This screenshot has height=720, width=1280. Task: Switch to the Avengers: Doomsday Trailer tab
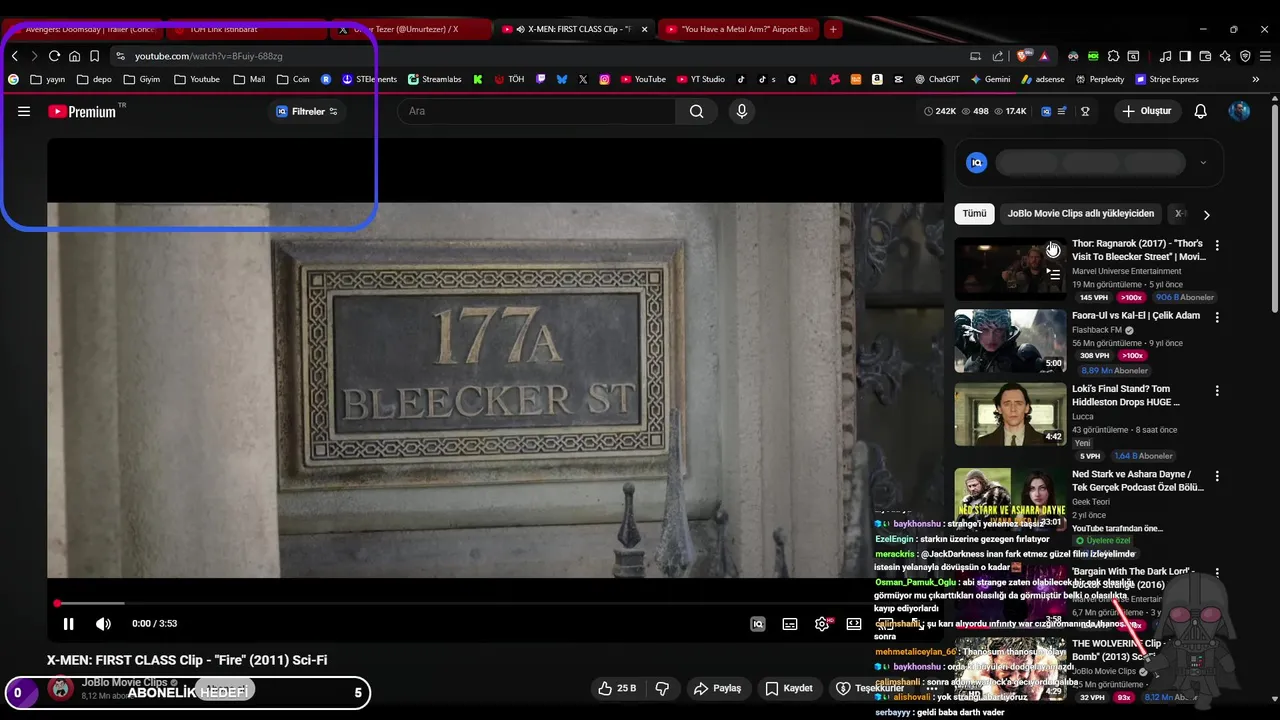(x=84, y=29)
